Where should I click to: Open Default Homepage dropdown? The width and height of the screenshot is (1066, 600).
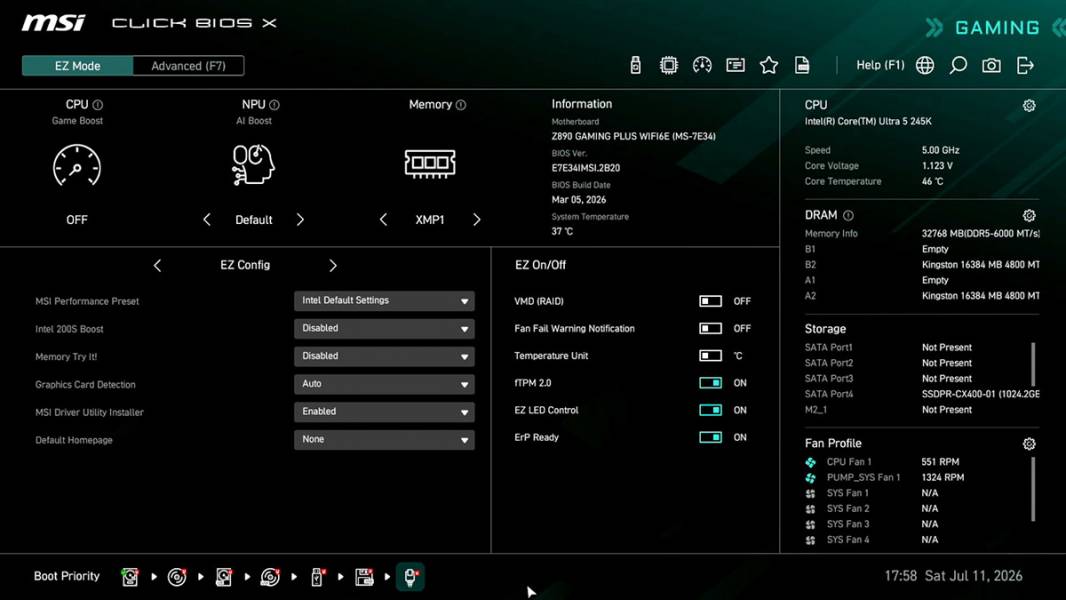point(384,440)
